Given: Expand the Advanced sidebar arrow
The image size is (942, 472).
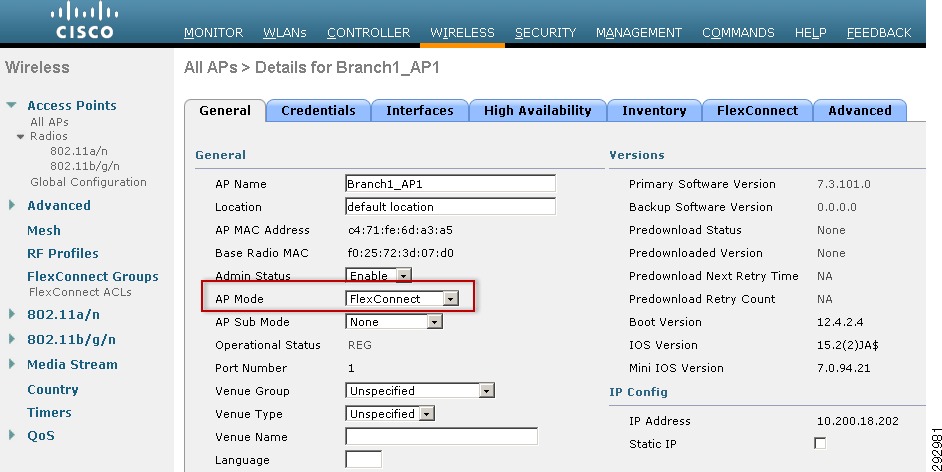Looking at the screenshot, I should coord(12,205).
